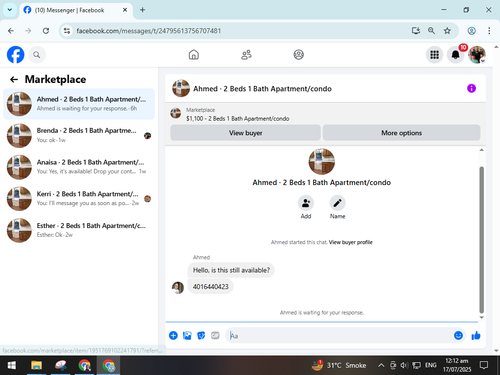
Task: Choose a GIF from the composer
Action: click(x=215, y=335)
